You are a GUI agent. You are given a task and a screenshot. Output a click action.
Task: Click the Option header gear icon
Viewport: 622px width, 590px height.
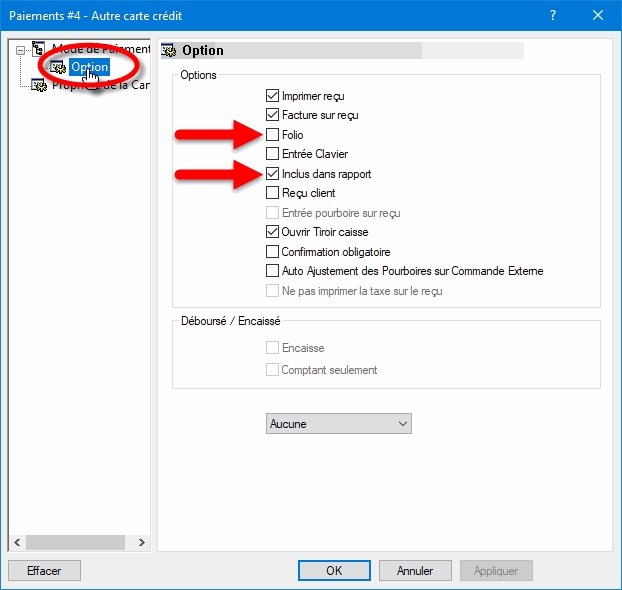coord(169,50)
